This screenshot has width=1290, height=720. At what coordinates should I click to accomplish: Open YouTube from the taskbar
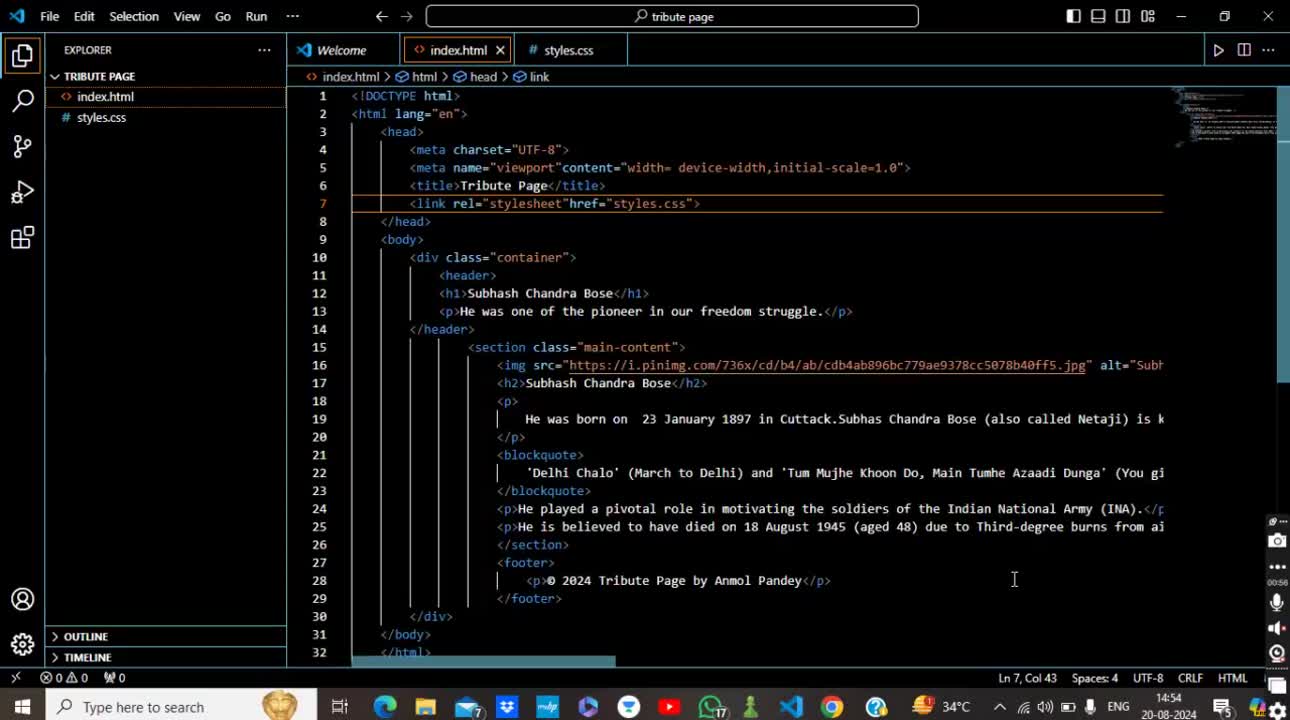(669, 707)
